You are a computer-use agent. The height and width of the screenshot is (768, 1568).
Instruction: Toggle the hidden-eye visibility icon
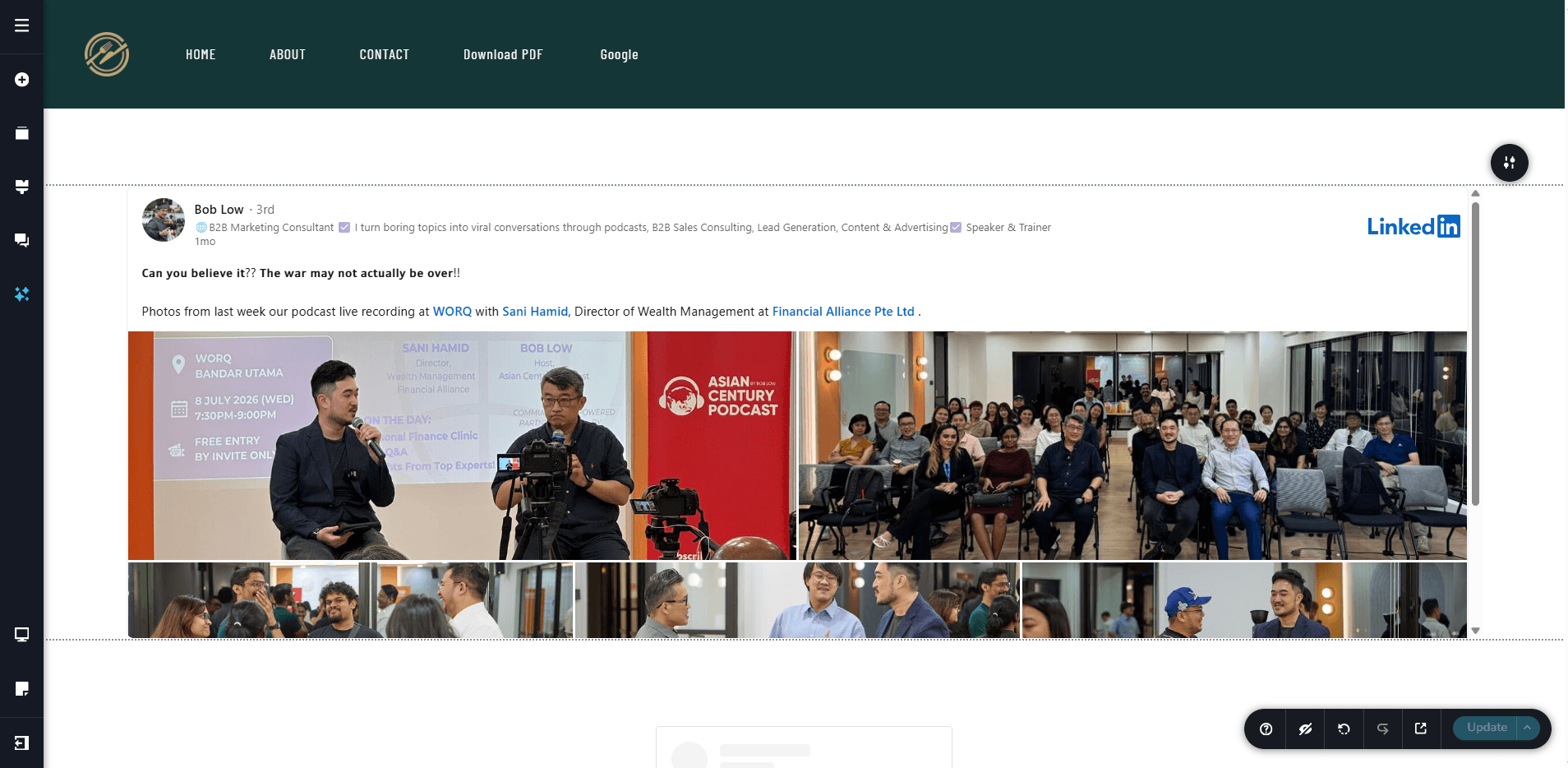pos(1305,729)
